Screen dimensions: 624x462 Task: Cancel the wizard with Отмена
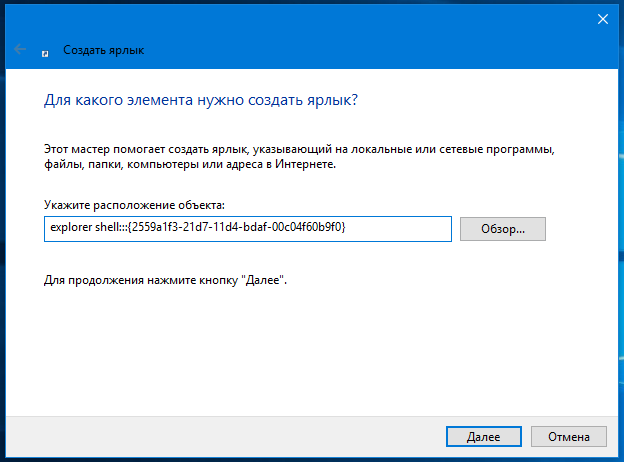[569, 437]
